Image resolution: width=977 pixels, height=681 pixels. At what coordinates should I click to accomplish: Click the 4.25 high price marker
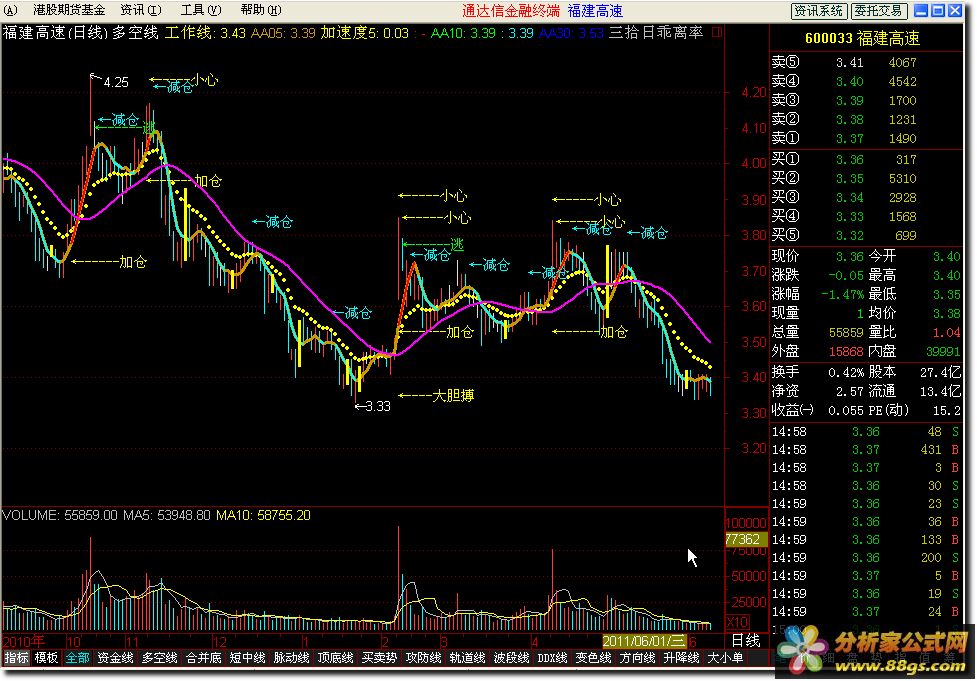pyautogui.click(x=116, y=82)
